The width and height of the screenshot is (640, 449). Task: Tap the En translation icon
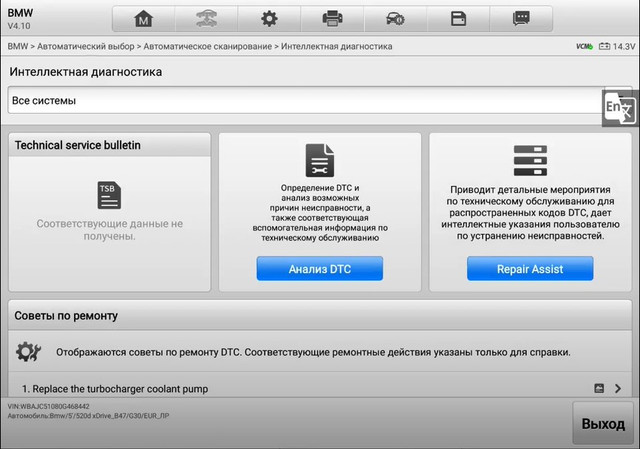click(x=618, y=108)
